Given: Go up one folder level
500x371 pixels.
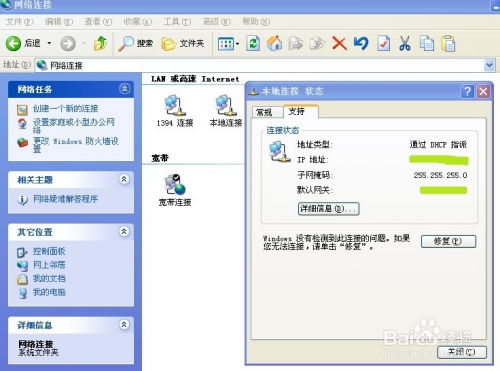Looking at the screenshot, I should click(101, 44).
